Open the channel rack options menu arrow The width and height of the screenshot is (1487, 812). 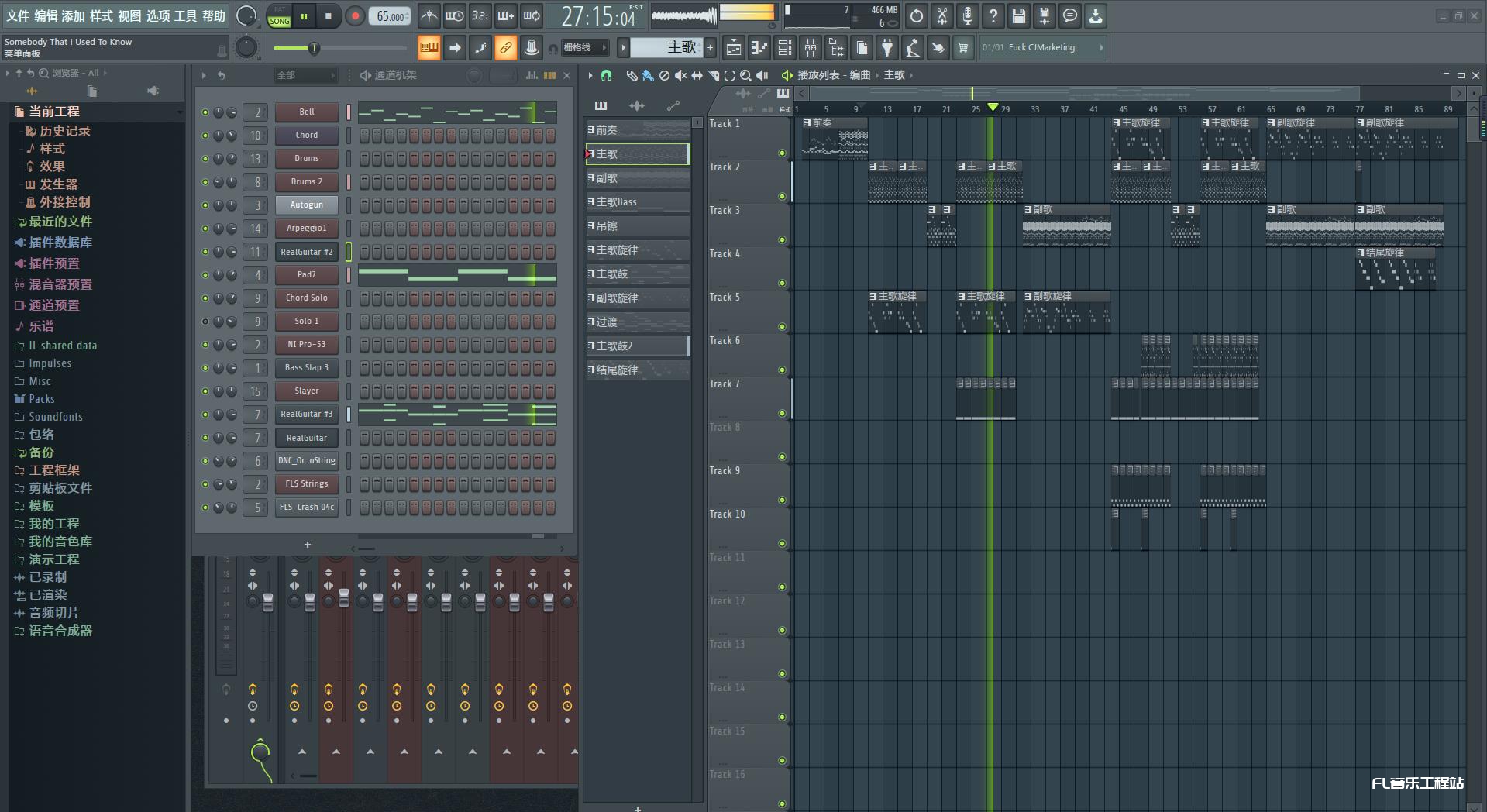[204, 75]
